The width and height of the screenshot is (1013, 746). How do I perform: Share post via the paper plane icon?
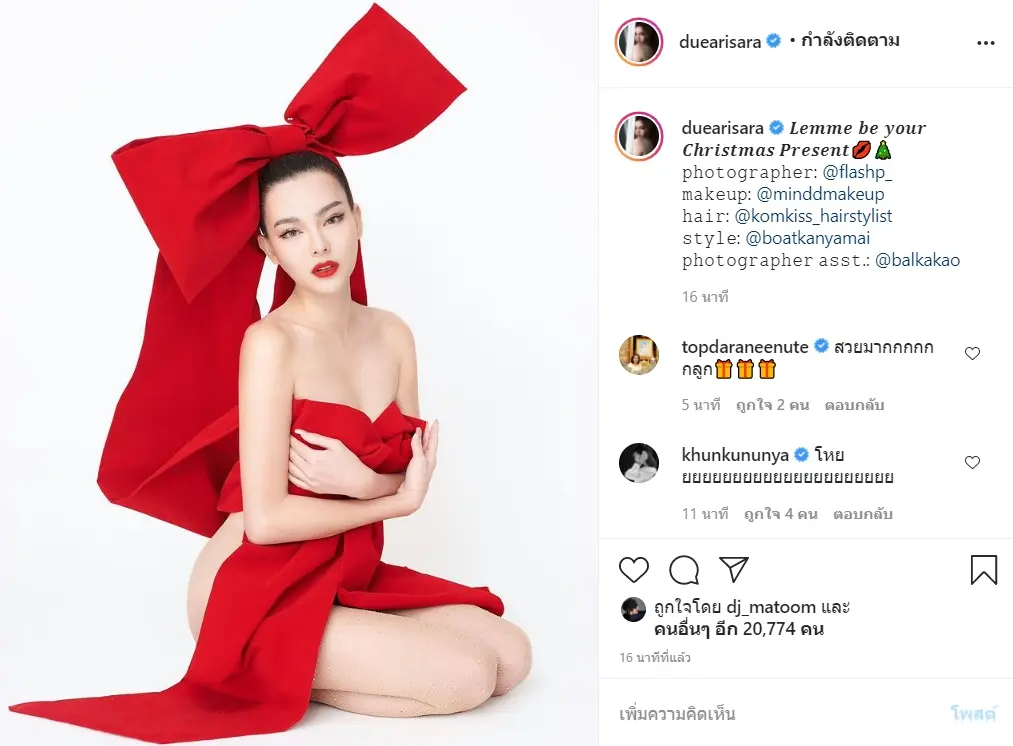click(734, 569)
